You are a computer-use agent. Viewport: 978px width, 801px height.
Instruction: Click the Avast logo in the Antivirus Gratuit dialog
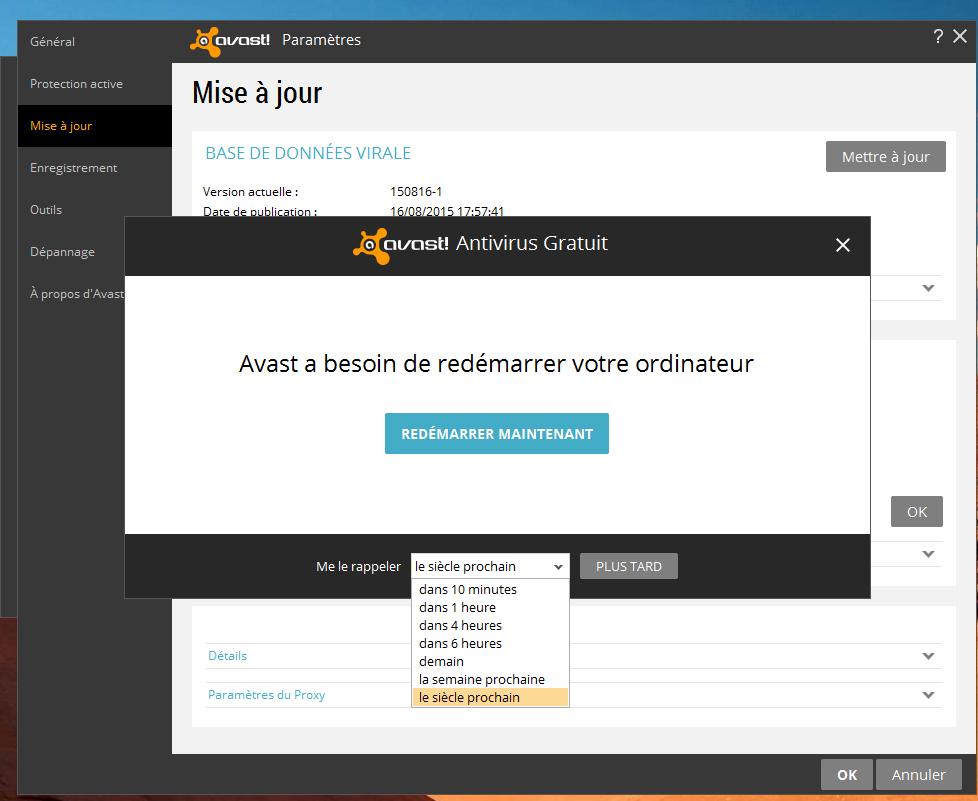tap(400, 245)
